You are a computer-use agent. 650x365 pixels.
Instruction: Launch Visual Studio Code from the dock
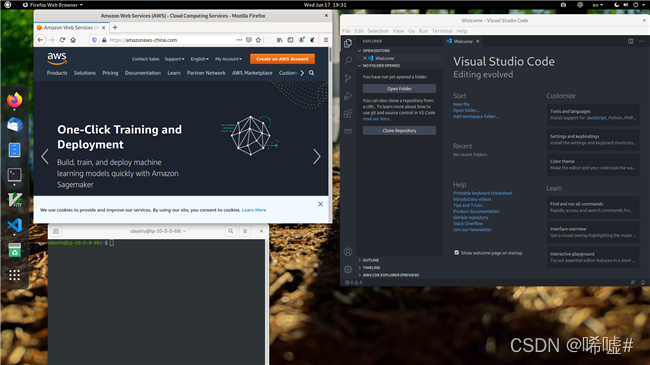pos(15,225)
